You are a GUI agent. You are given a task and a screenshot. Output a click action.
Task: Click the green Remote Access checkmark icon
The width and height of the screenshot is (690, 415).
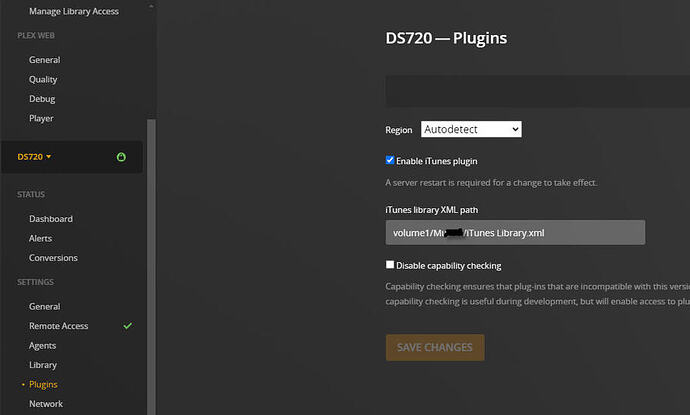[x=128, y=326]
